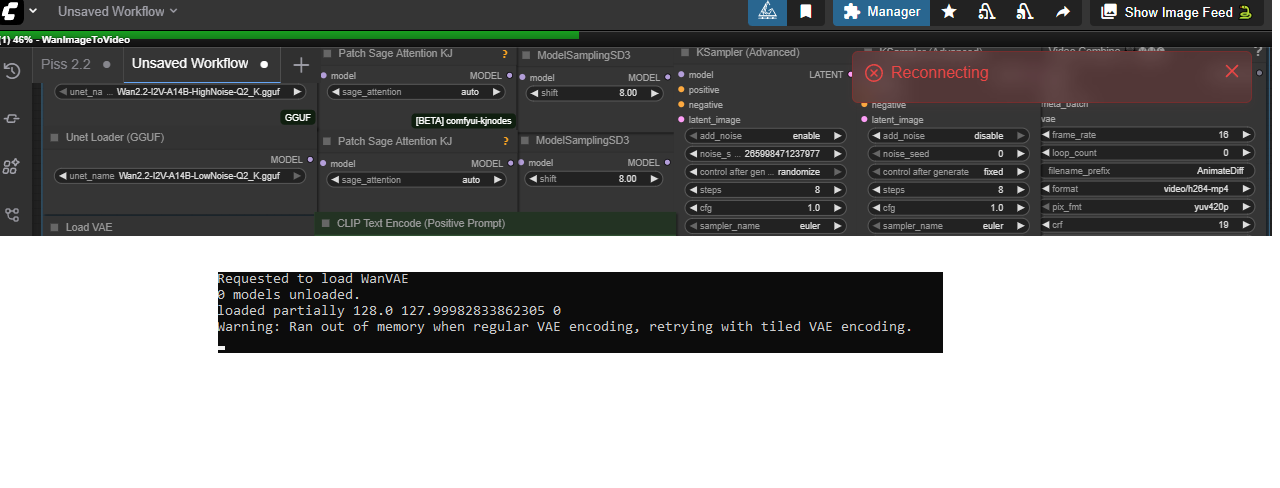Click the GGUF badge
The height and width of the screenshot is (488, 1280).
(298, 117)
